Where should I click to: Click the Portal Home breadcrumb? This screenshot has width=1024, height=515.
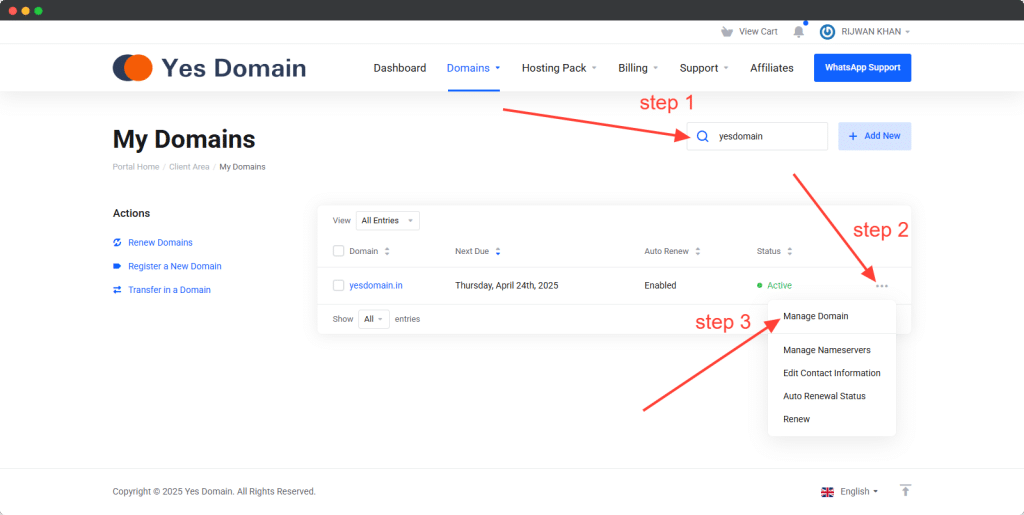(x=136, y=166)
